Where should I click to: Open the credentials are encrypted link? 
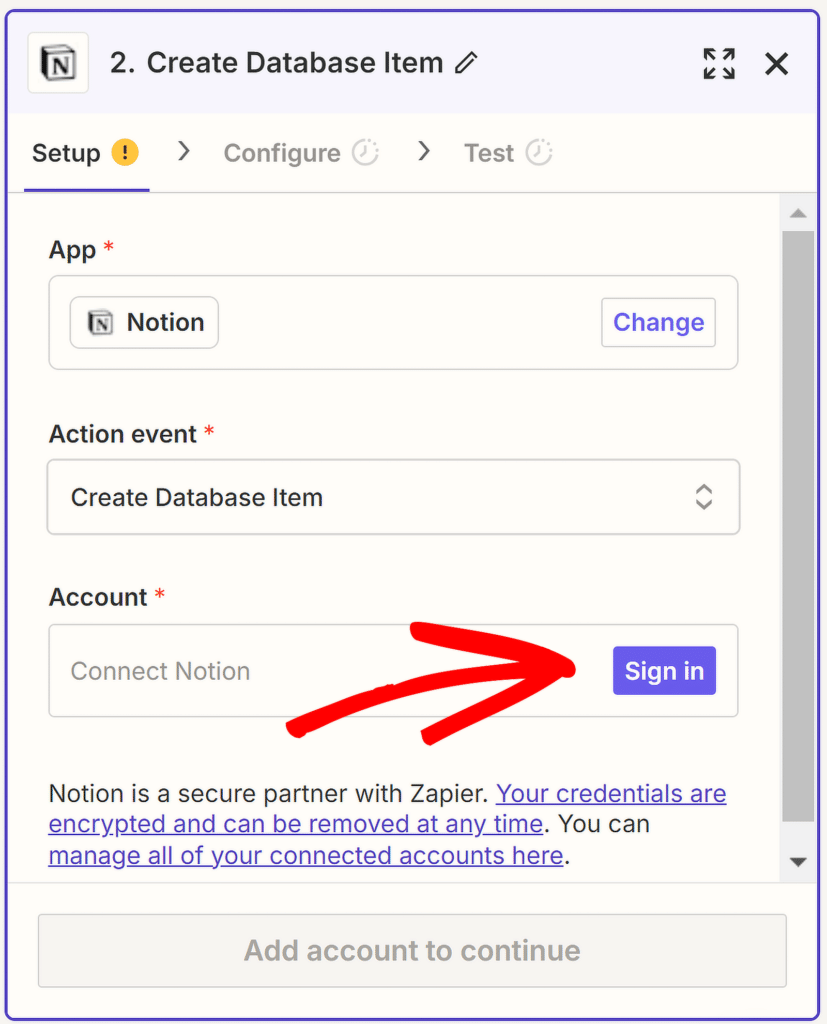(610, 795)
